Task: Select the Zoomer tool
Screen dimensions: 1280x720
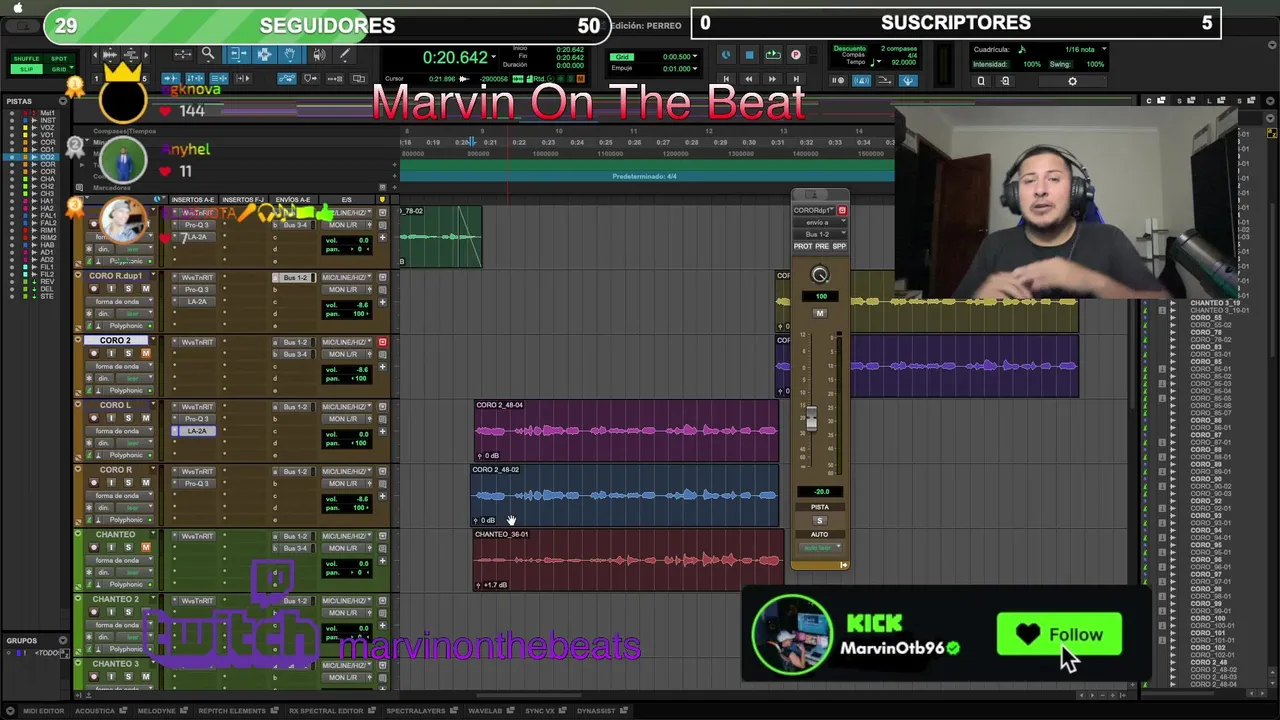Action: tap(208, 55)
